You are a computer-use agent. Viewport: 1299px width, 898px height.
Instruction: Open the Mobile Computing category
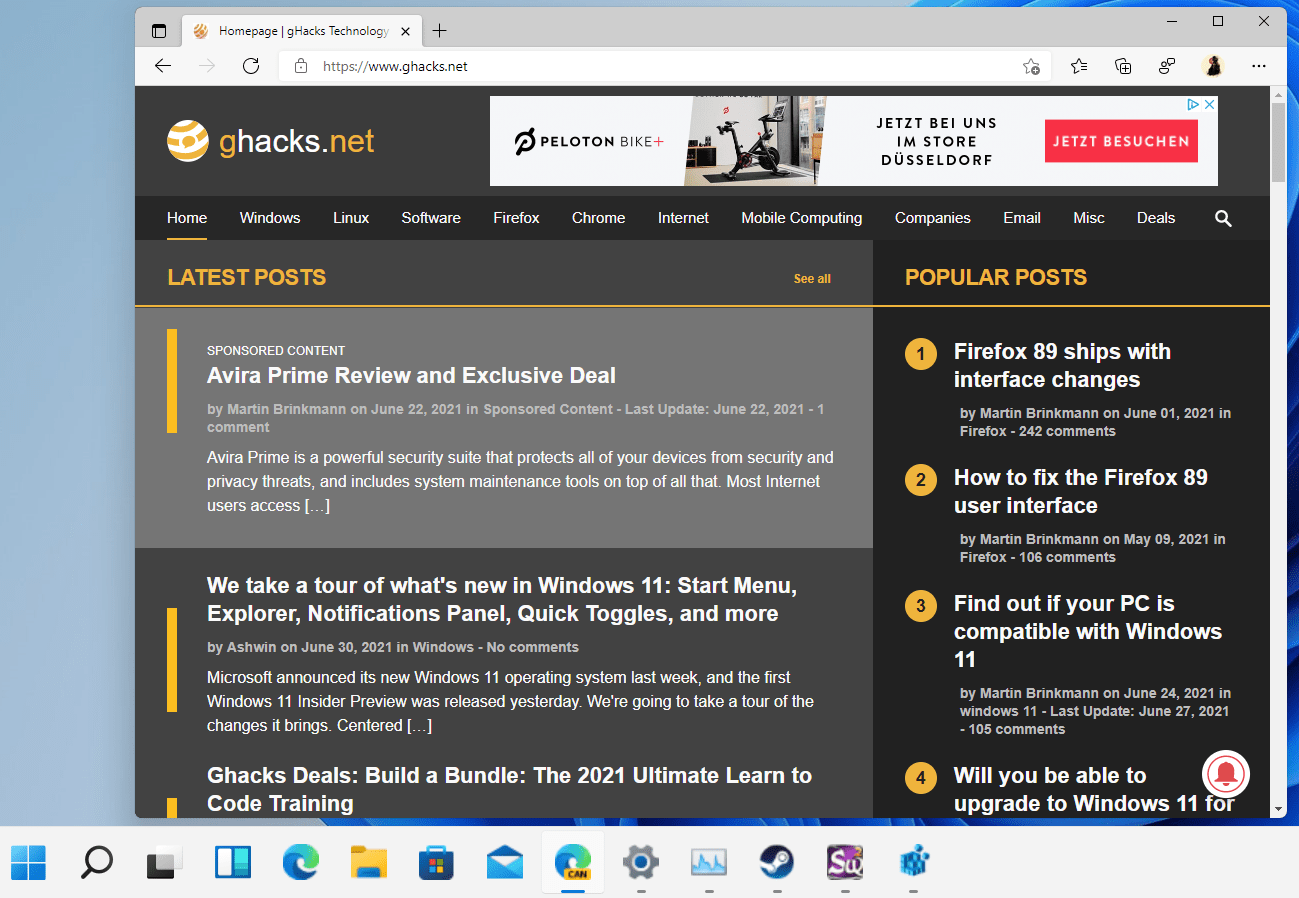pyautogui.click(x=801, y=218)
